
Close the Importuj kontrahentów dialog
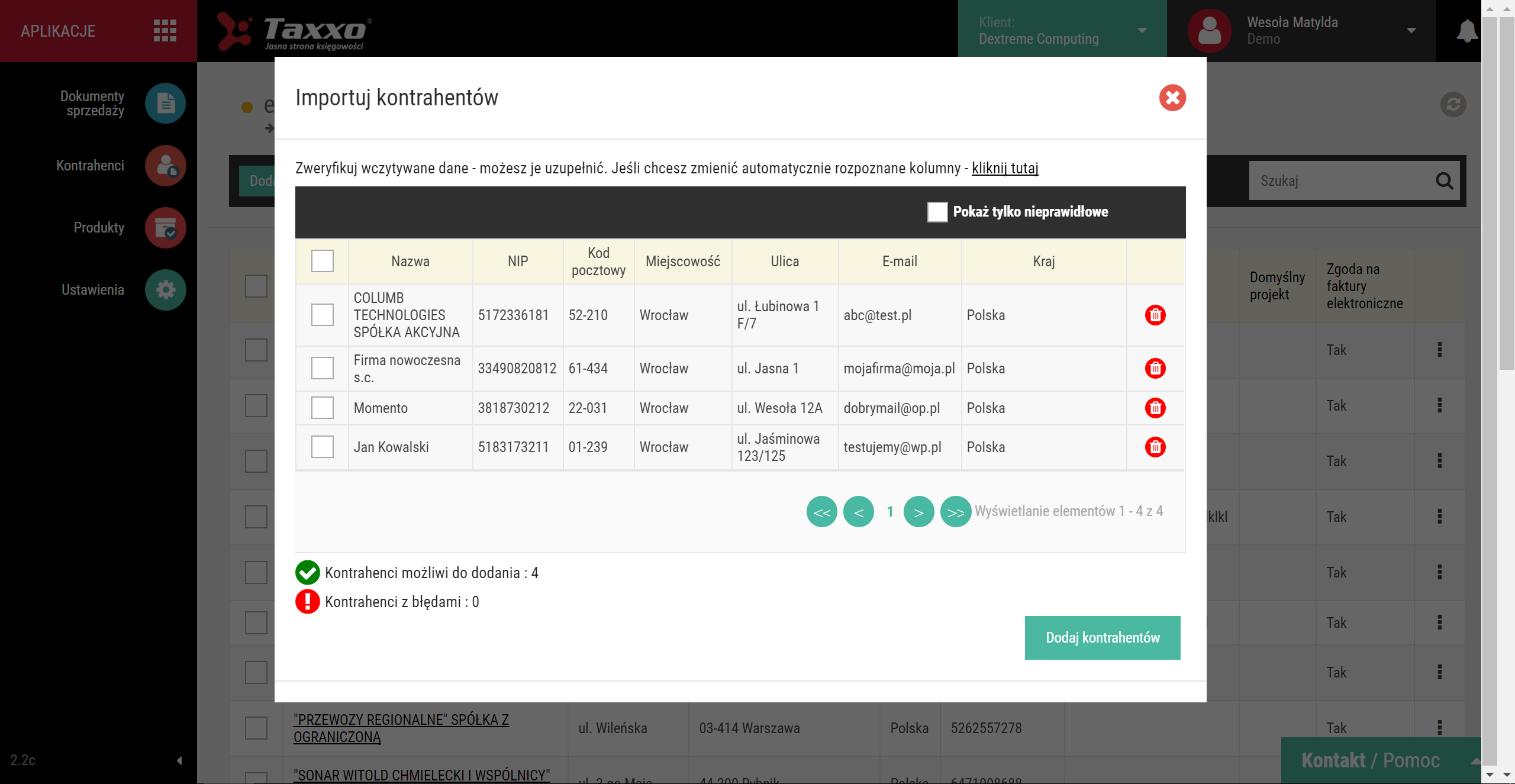[1172, 98]
